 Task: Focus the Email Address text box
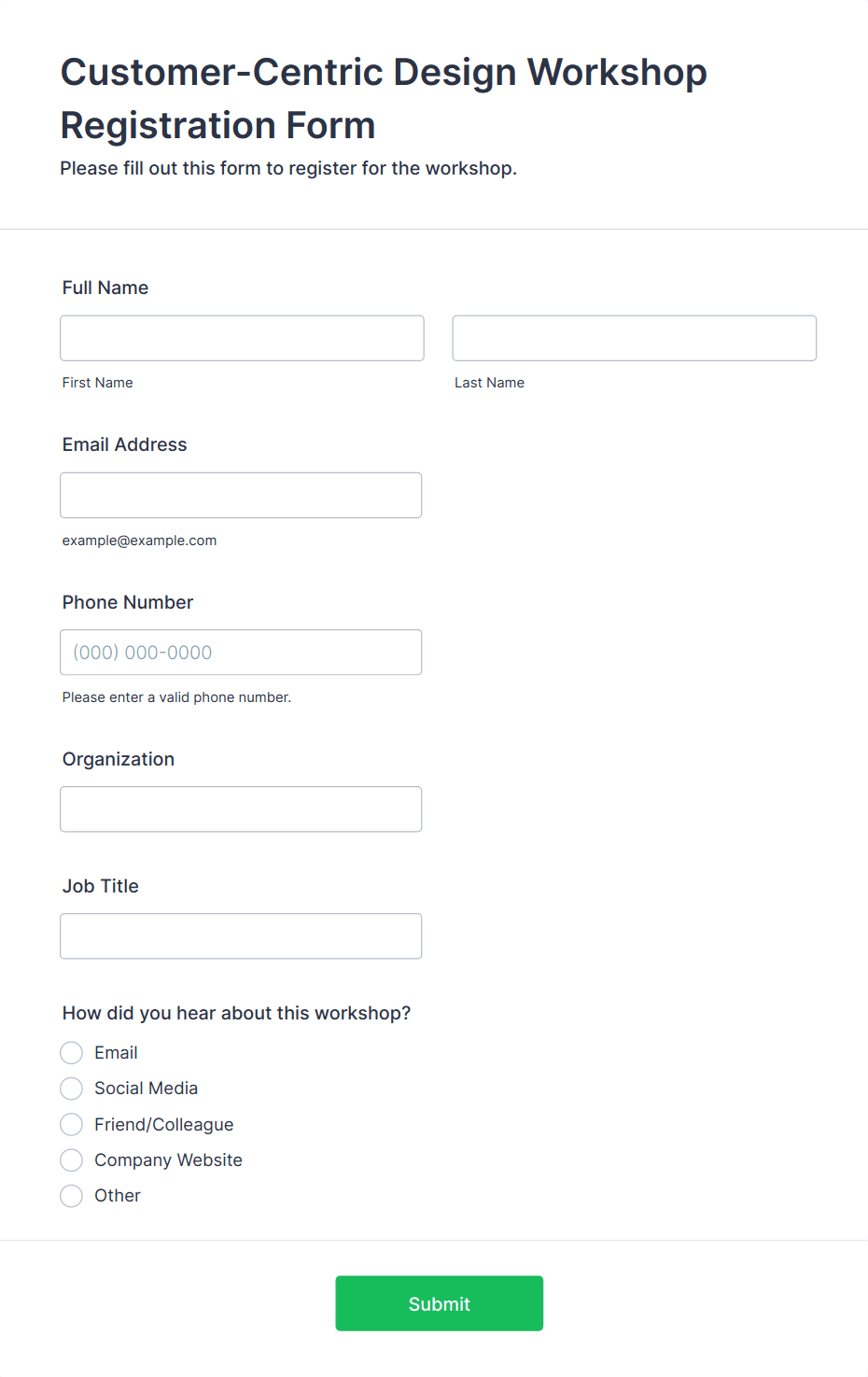click(241, 495)
